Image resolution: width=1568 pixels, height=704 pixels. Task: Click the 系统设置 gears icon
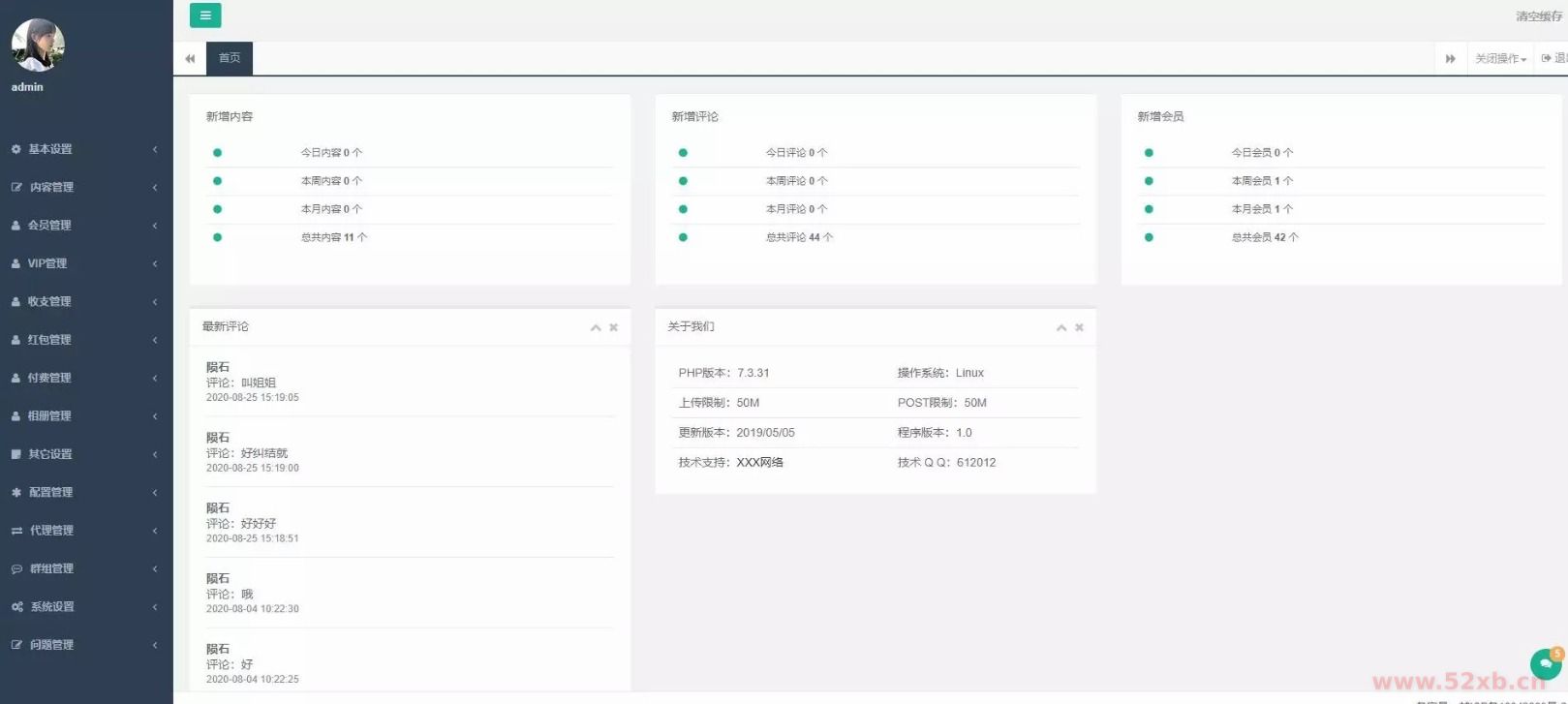16,607
